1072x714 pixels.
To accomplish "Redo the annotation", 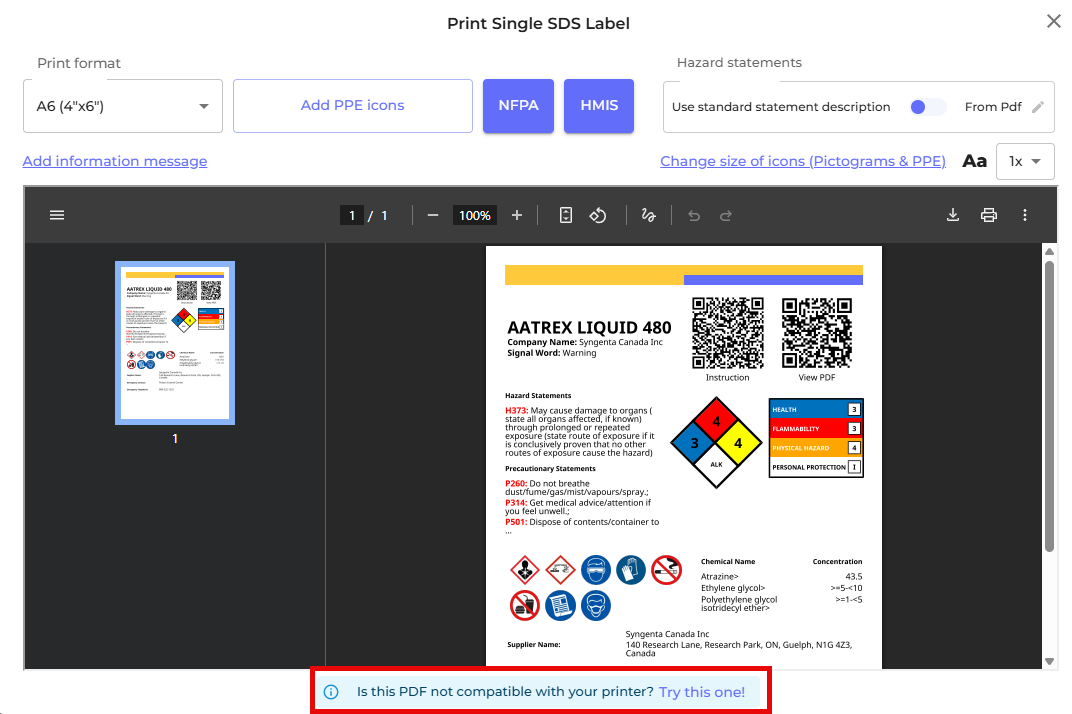I will (725, 215).
